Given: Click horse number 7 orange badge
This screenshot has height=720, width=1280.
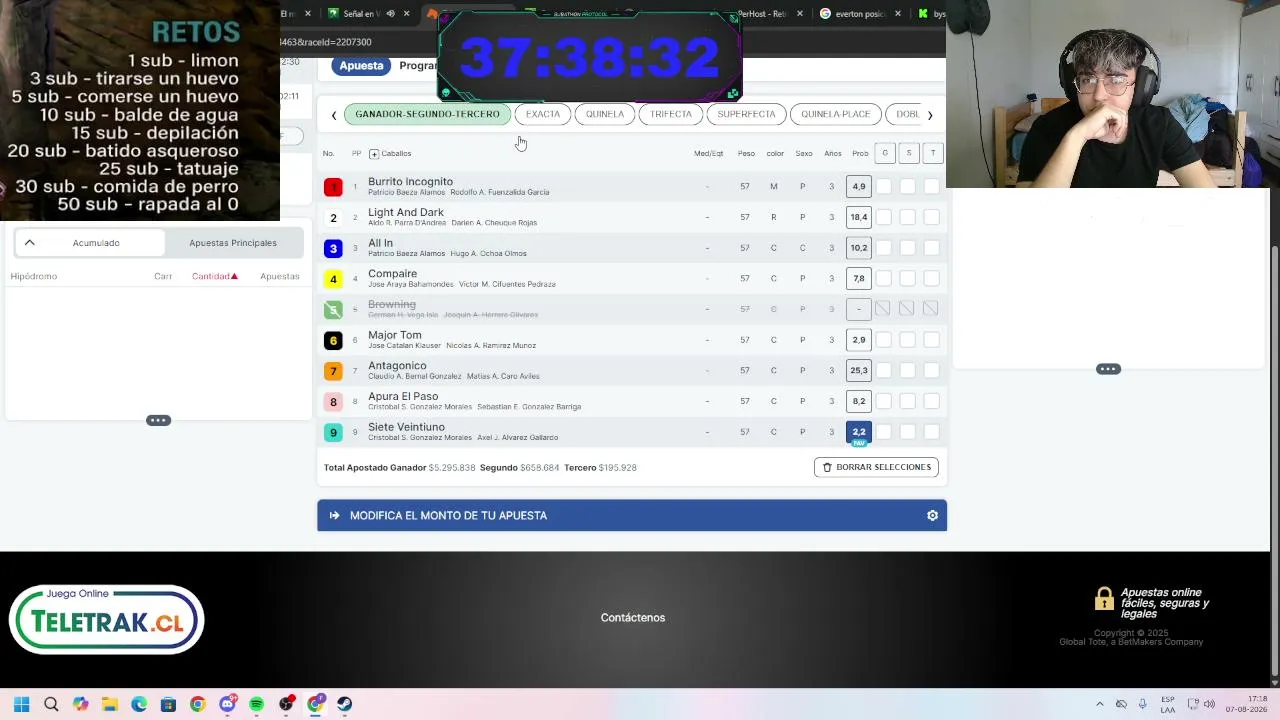Looking at the screenshot, I should point(333,371).
